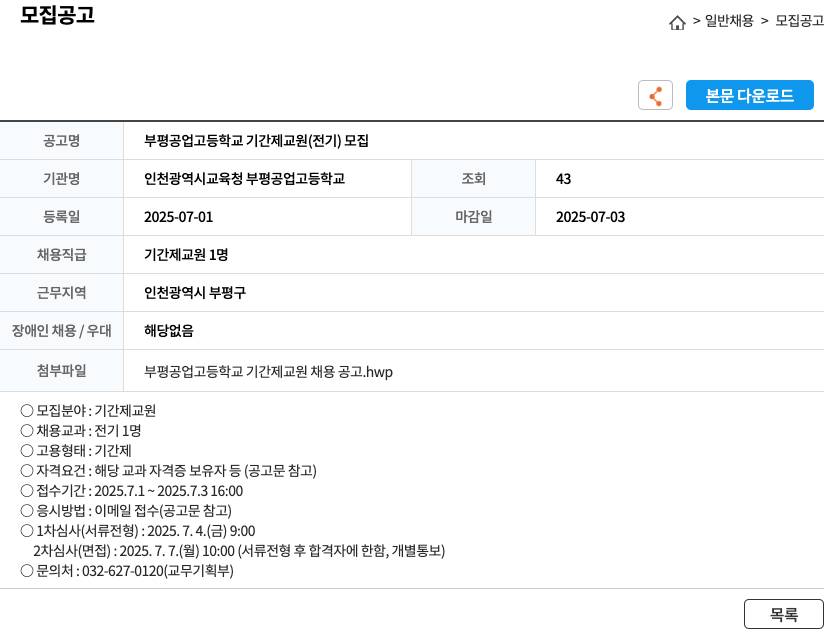This screenshot has width=824, height=629.
Task: Select 기간제교원 1명 value
Action: 186,255
